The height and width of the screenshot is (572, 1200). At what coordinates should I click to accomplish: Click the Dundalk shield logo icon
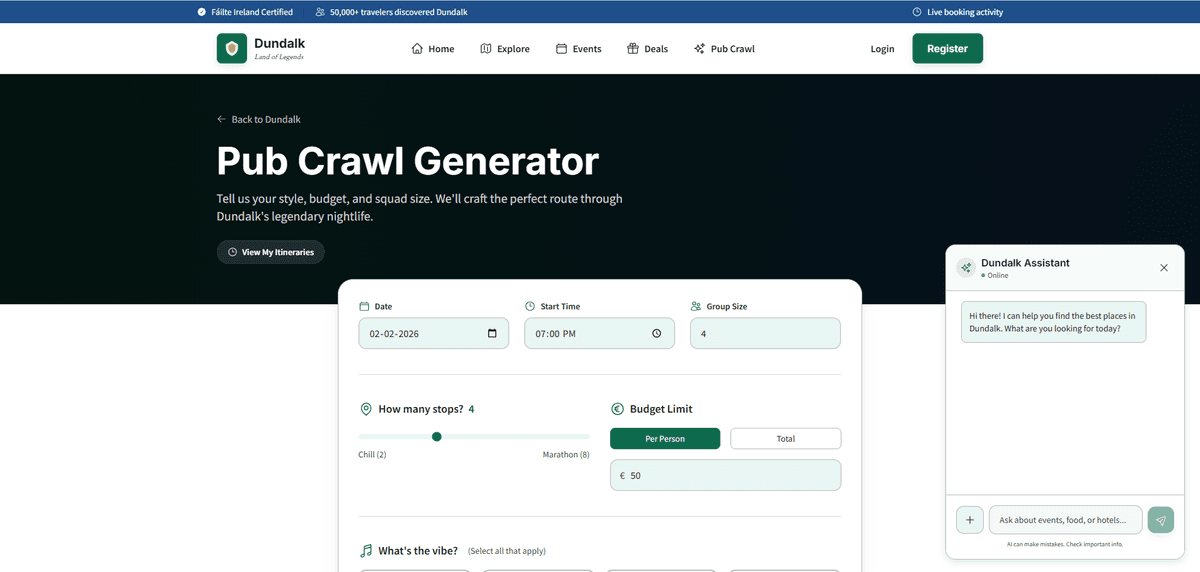click(x=232, y=48)
